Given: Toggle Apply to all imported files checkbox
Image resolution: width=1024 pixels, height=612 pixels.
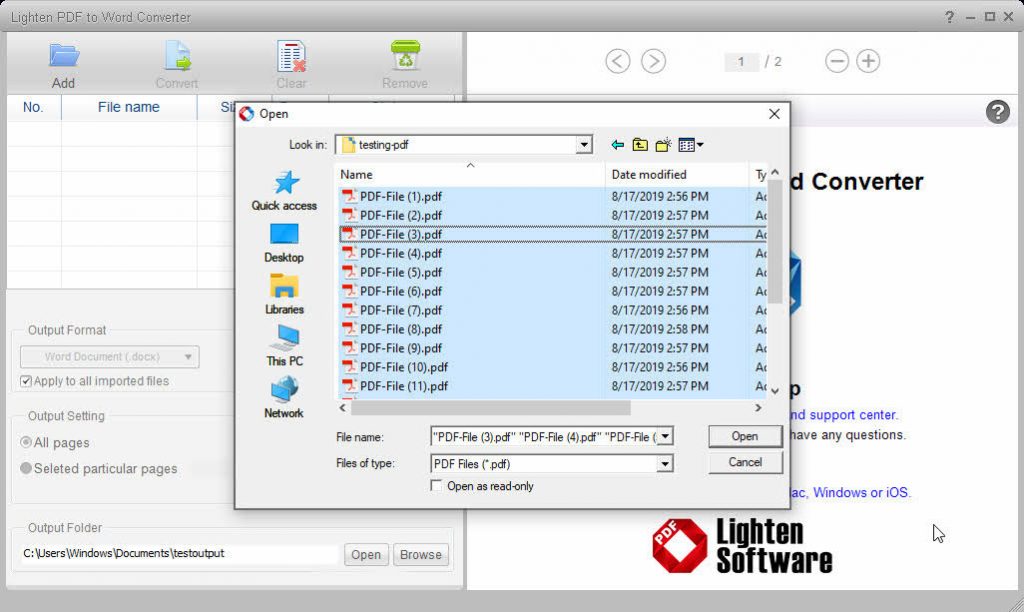Looking at the screenshot, I should pos(26,381).
